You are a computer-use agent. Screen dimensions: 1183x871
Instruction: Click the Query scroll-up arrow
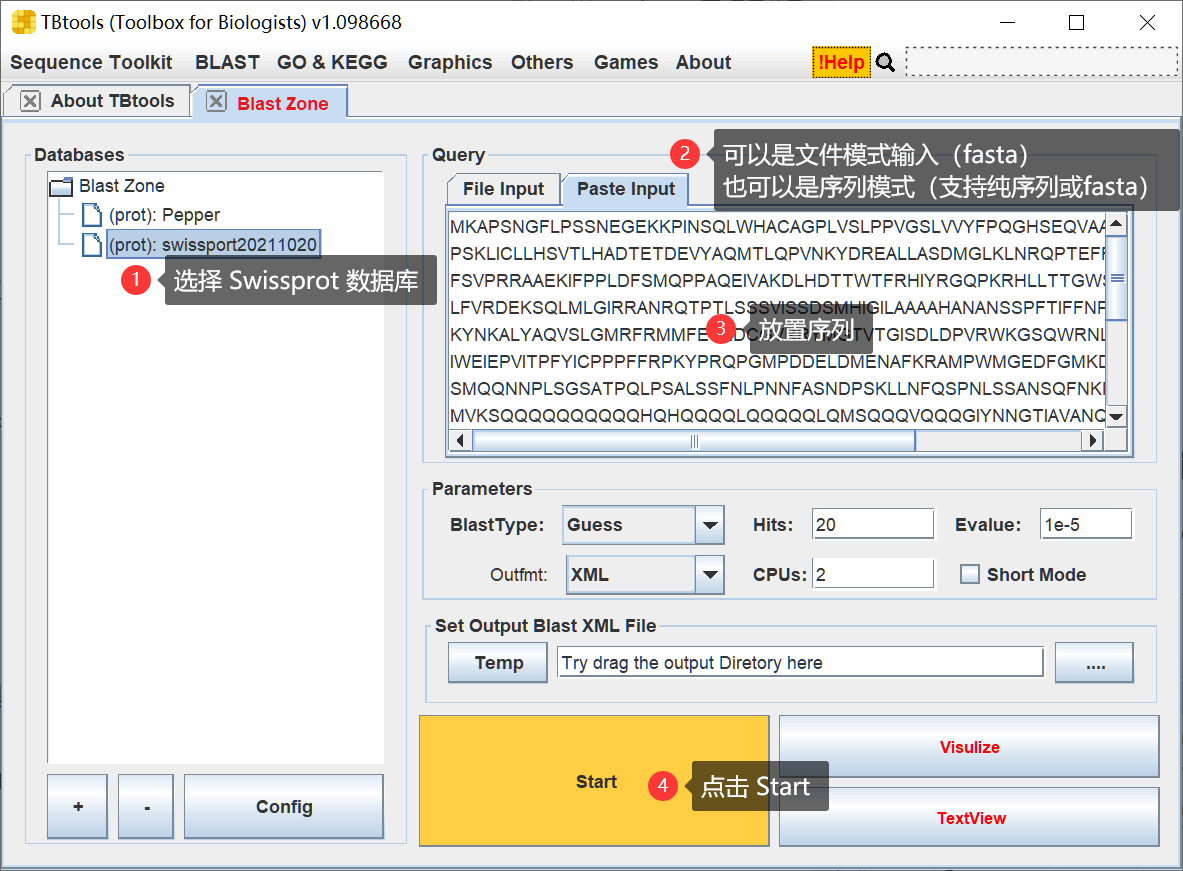pos(1117,223)
